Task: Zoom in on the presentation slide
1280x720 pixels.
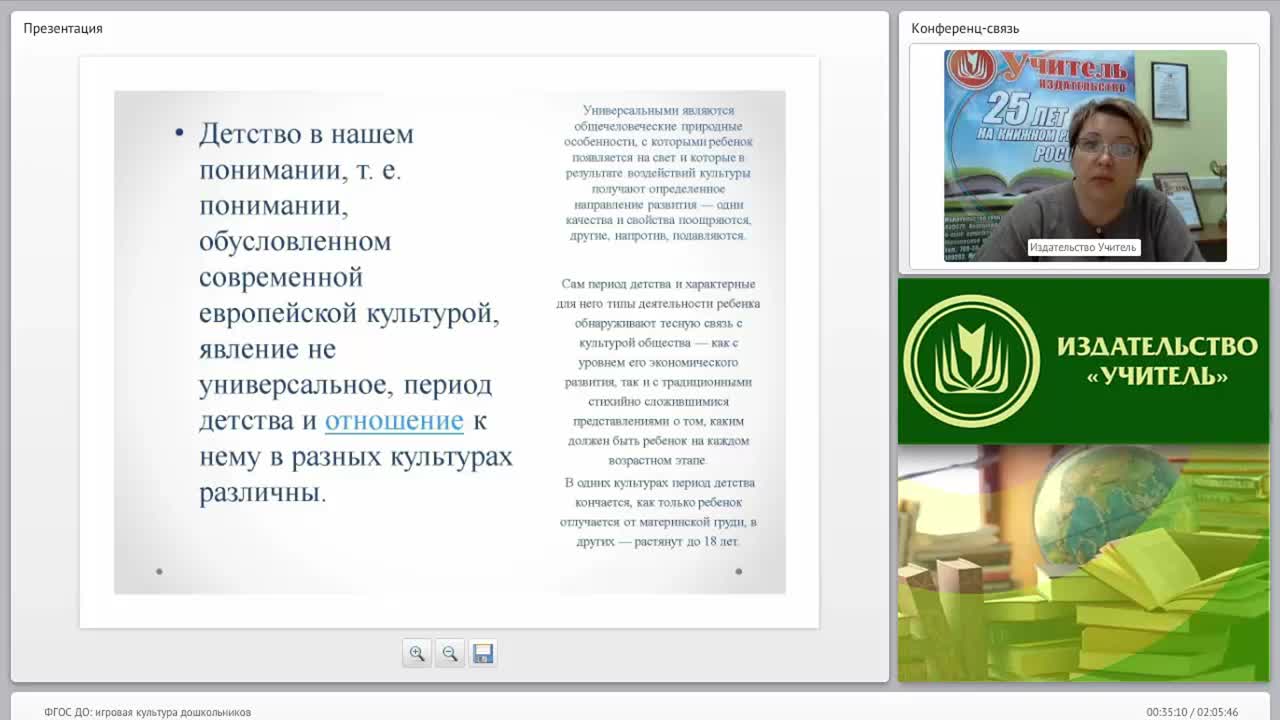Action: [417, 653]
